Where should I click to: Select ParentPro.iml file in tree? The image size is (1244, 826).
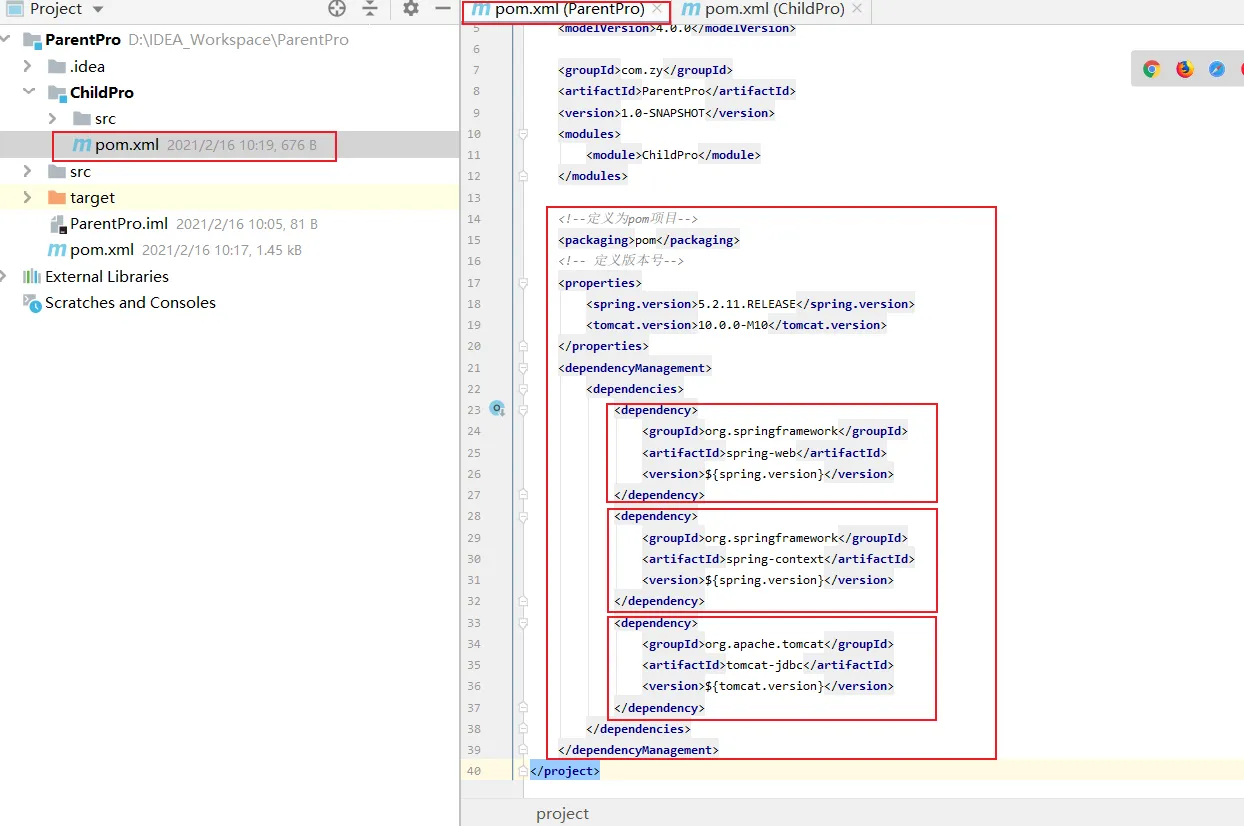118,224
